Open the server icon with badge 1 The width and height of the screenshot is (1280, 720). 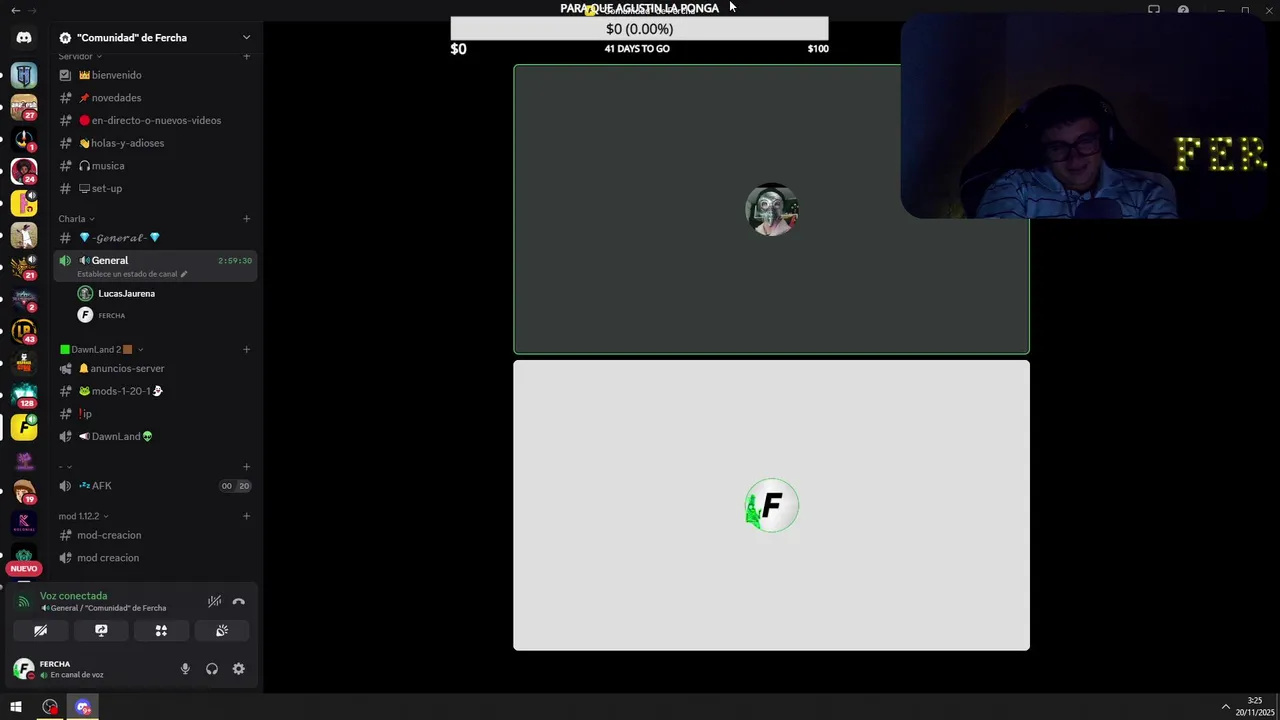pyautogui.click(x=24, y=139)
